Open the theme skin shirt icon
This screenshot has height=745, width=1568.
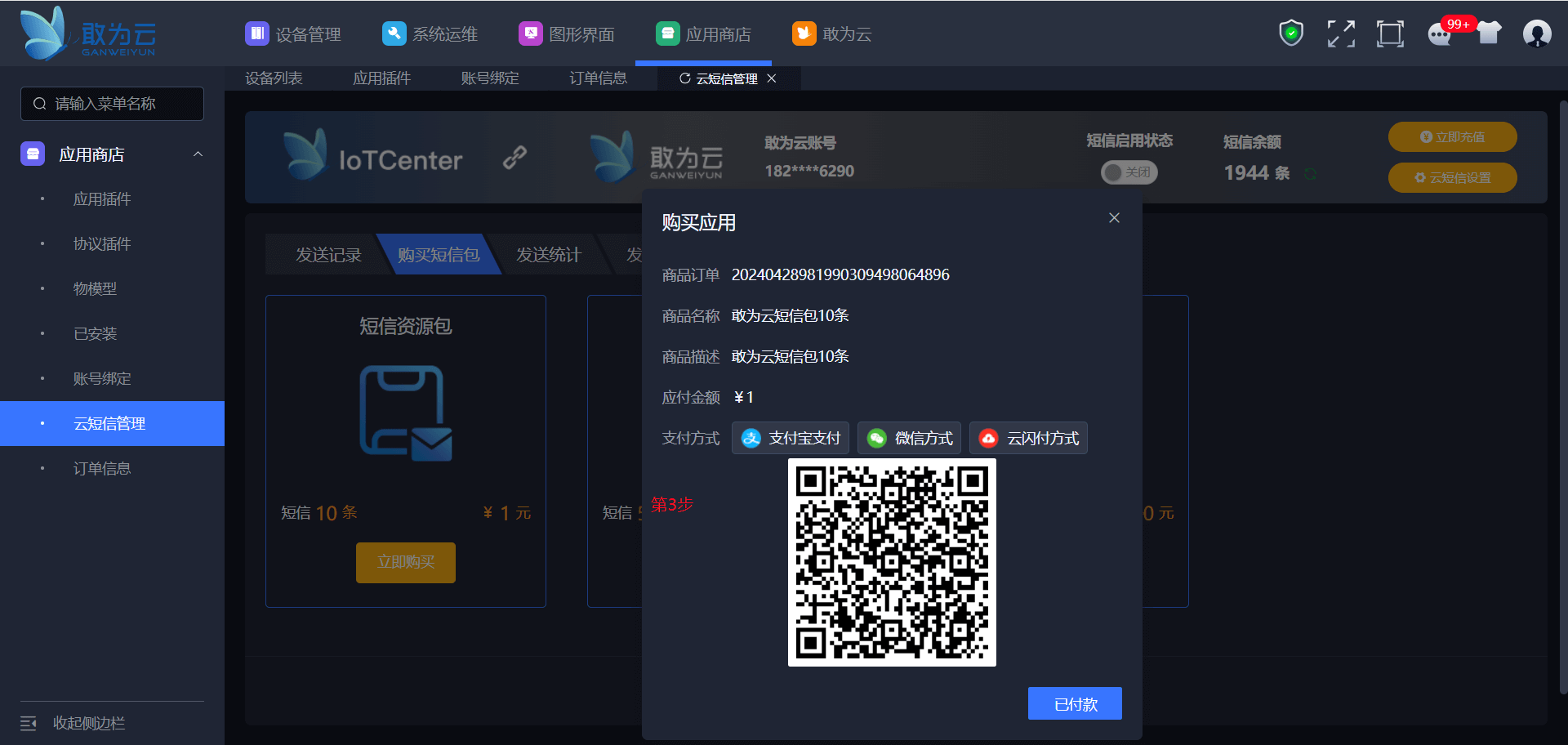1489,33
